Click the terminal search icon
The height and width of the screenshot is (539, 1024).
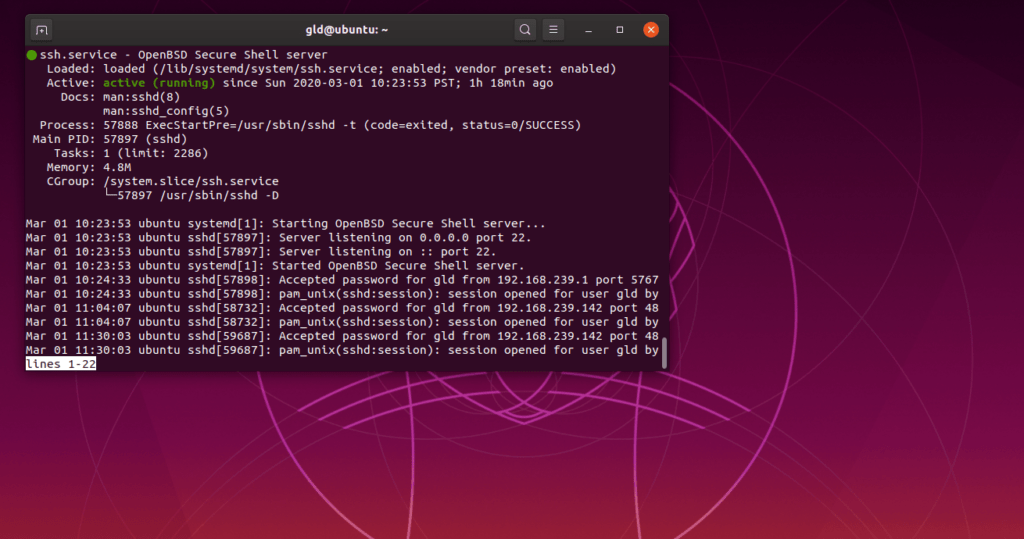coord(524,30)
